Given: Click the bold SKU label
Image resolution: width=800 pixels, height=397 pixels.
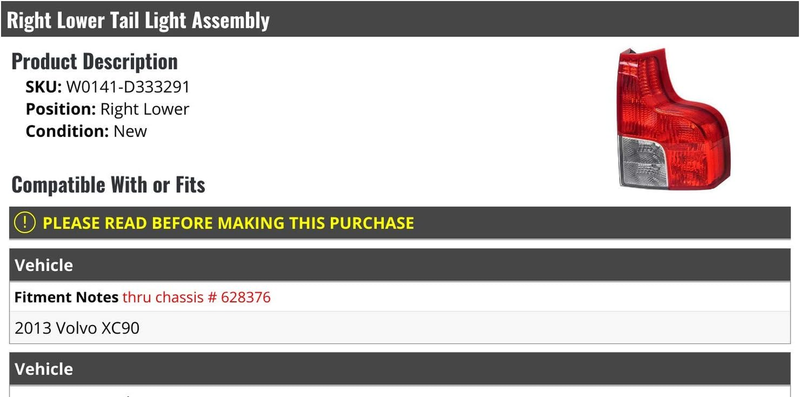Looking at the screenshot, I should point(43,87).
